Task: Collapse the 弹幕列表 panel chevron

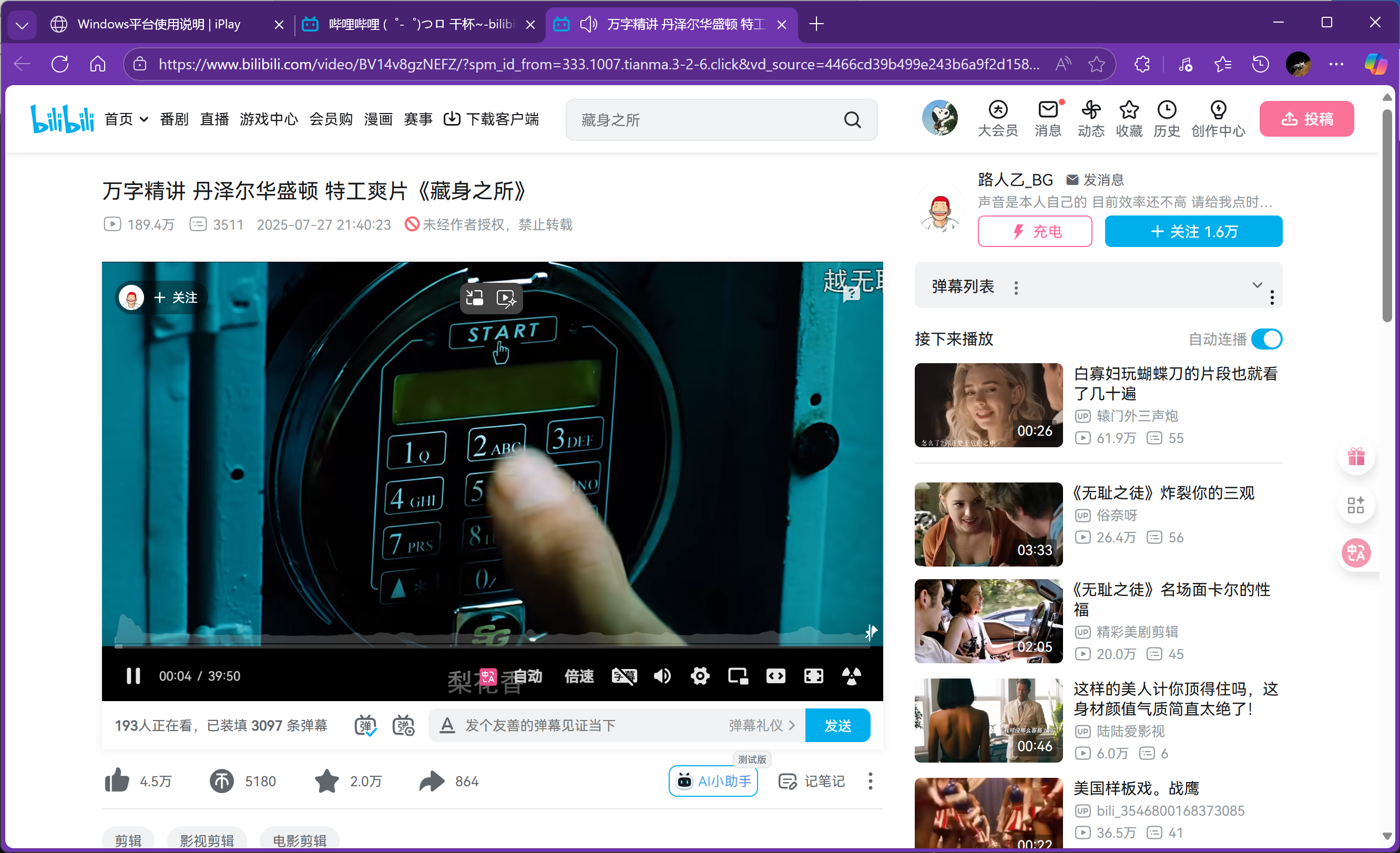Action: [x=1257, y=285]
